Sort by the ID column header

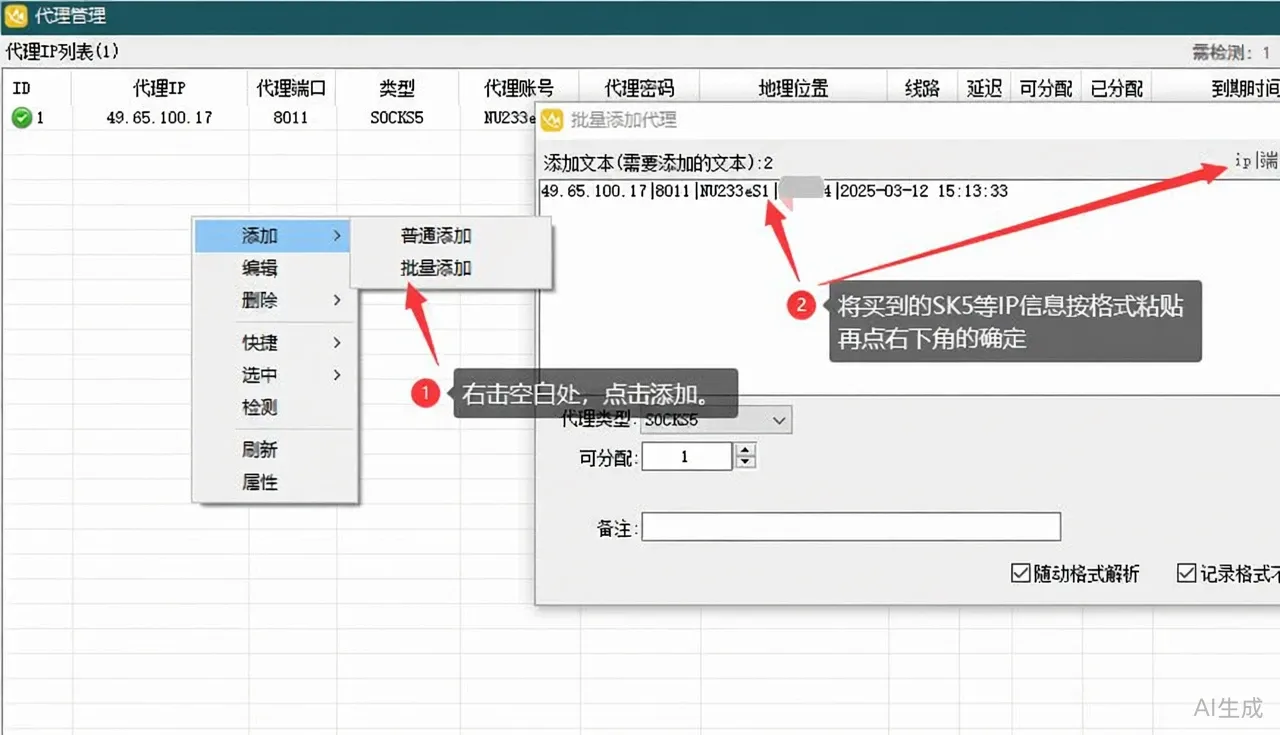pos(37,89)
